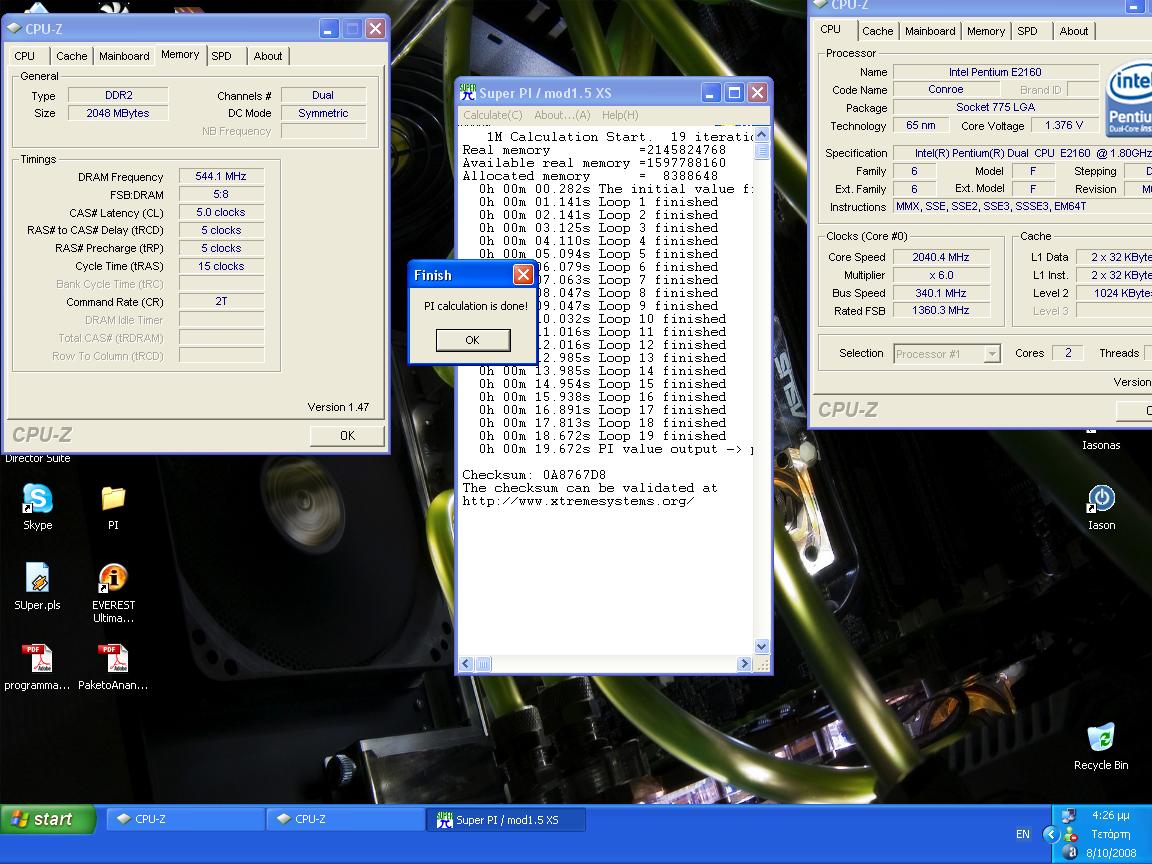This screenshot has width=1152, height=864.
Task: Click the Rated FSB 1360.3 MHz field
Action: click(x=940, y=311)
